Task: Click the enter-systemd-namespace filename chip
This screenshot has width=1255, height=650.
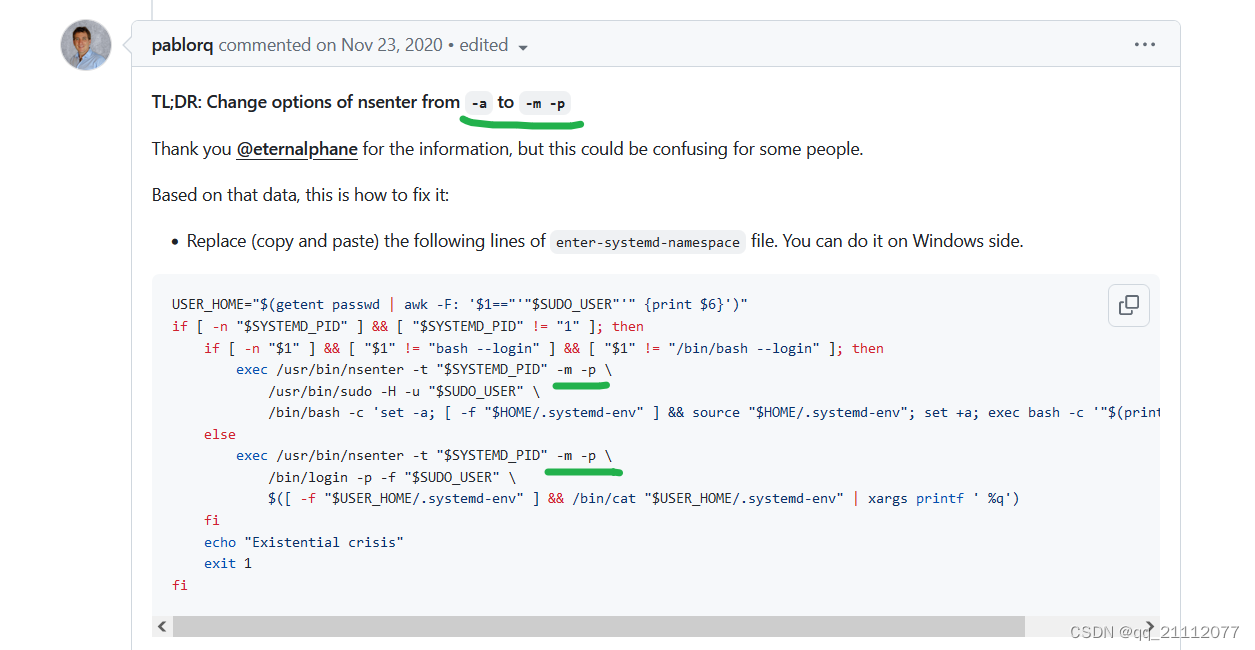Action: (647, 241)
